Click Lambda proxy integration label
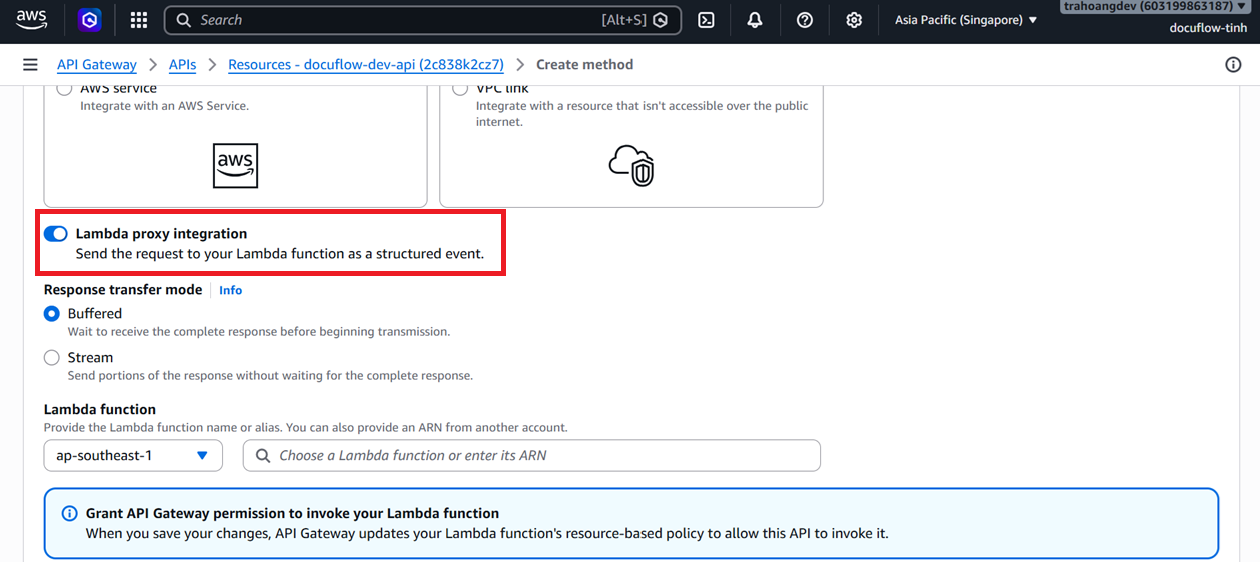 [161, 234]
